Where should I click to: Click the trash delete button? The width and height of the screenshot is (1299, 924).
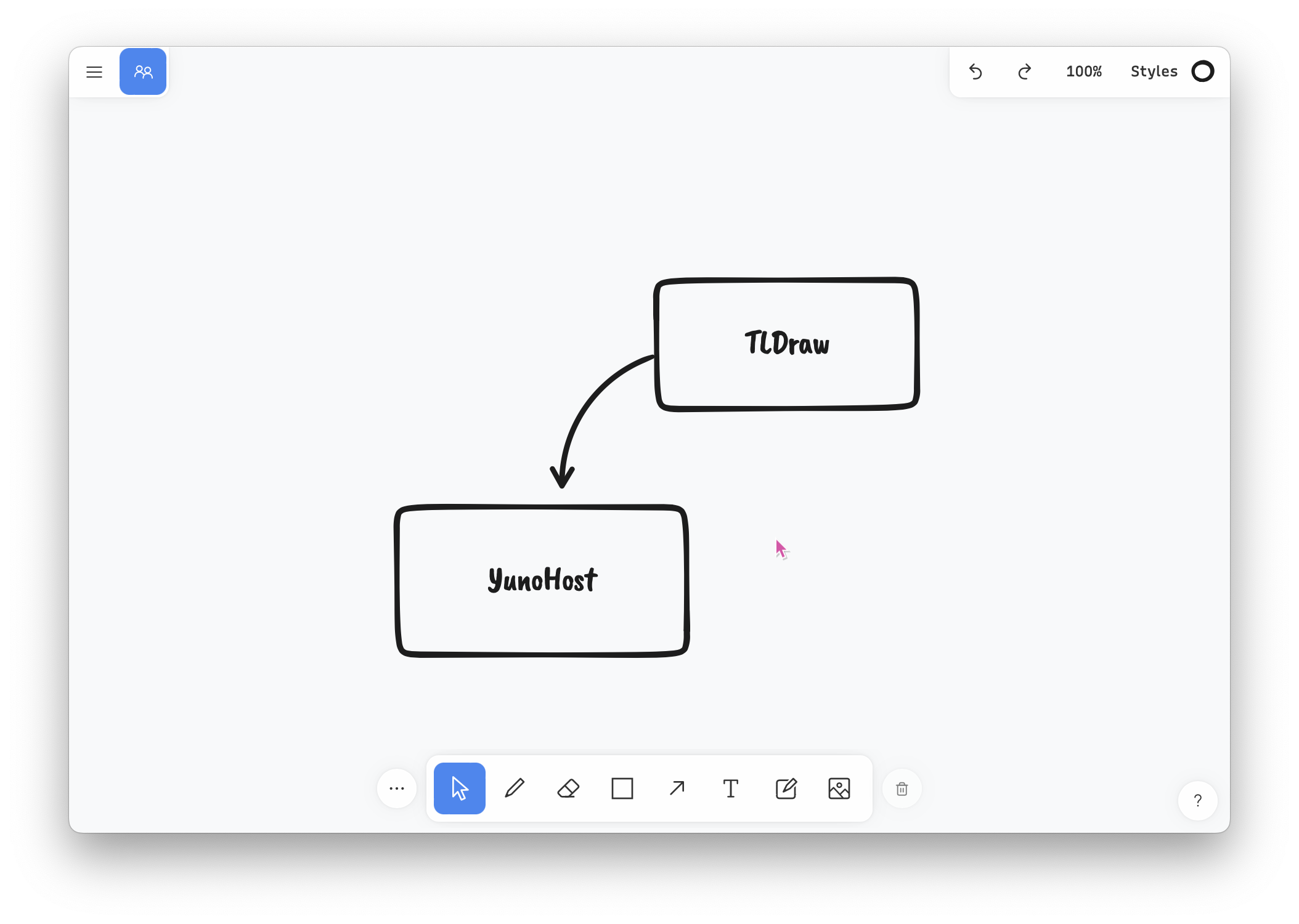click(902, 788)
